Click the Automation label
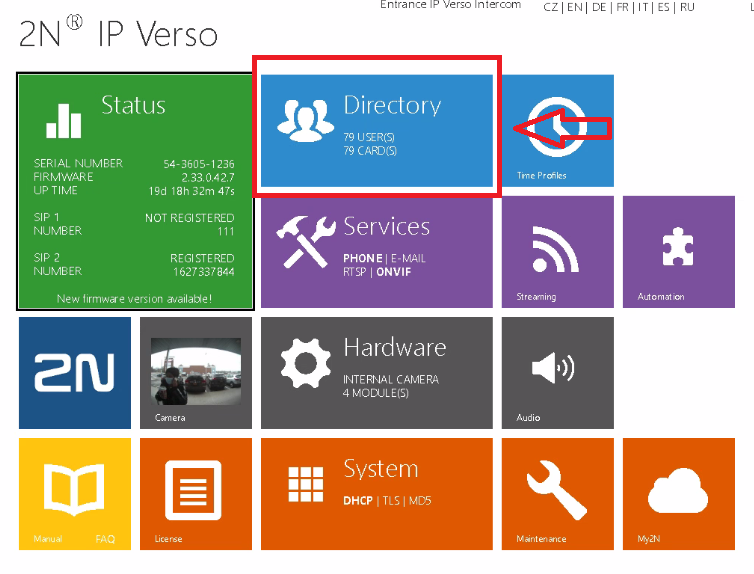Viewport: 754px width, 574px height. point(661,297)
